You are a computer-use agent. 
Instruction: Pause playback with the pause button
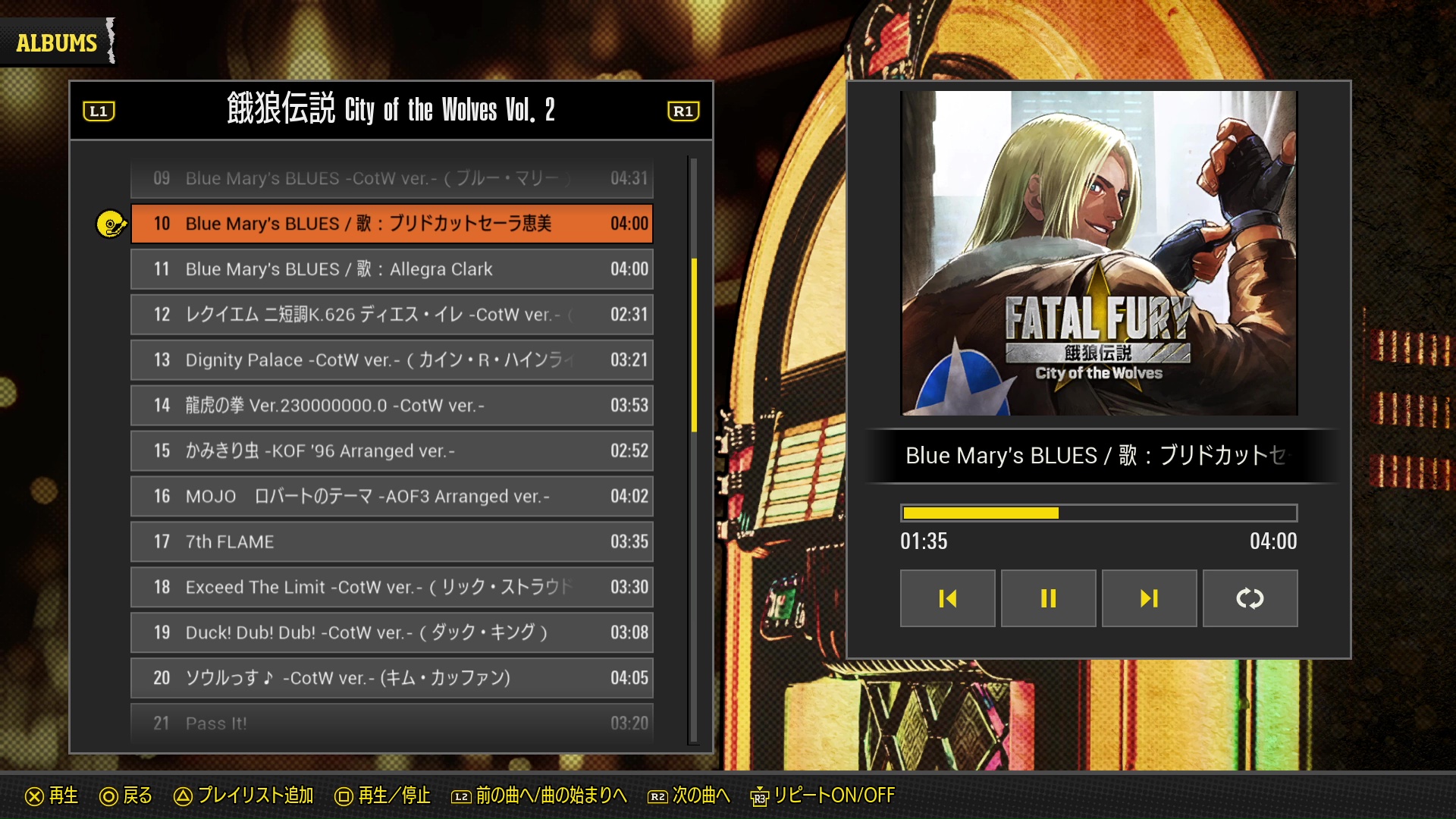click(x=1048, y=598)
